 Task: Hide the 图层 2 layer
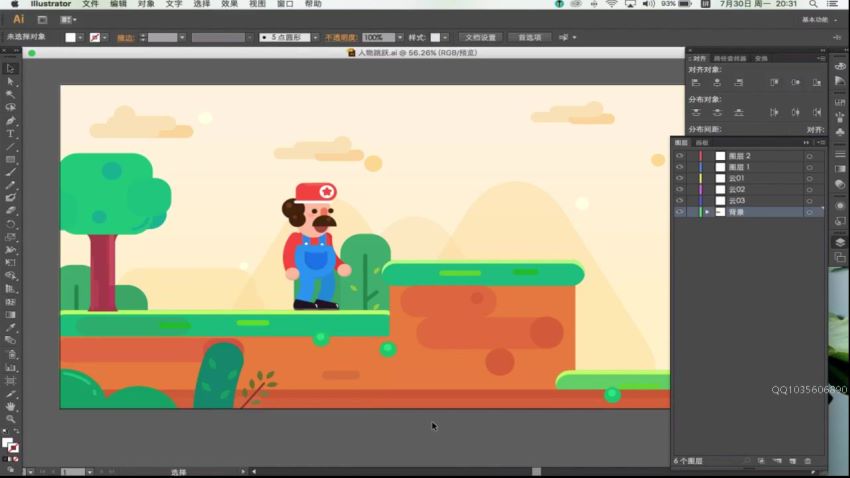click(x=680, y=156)
